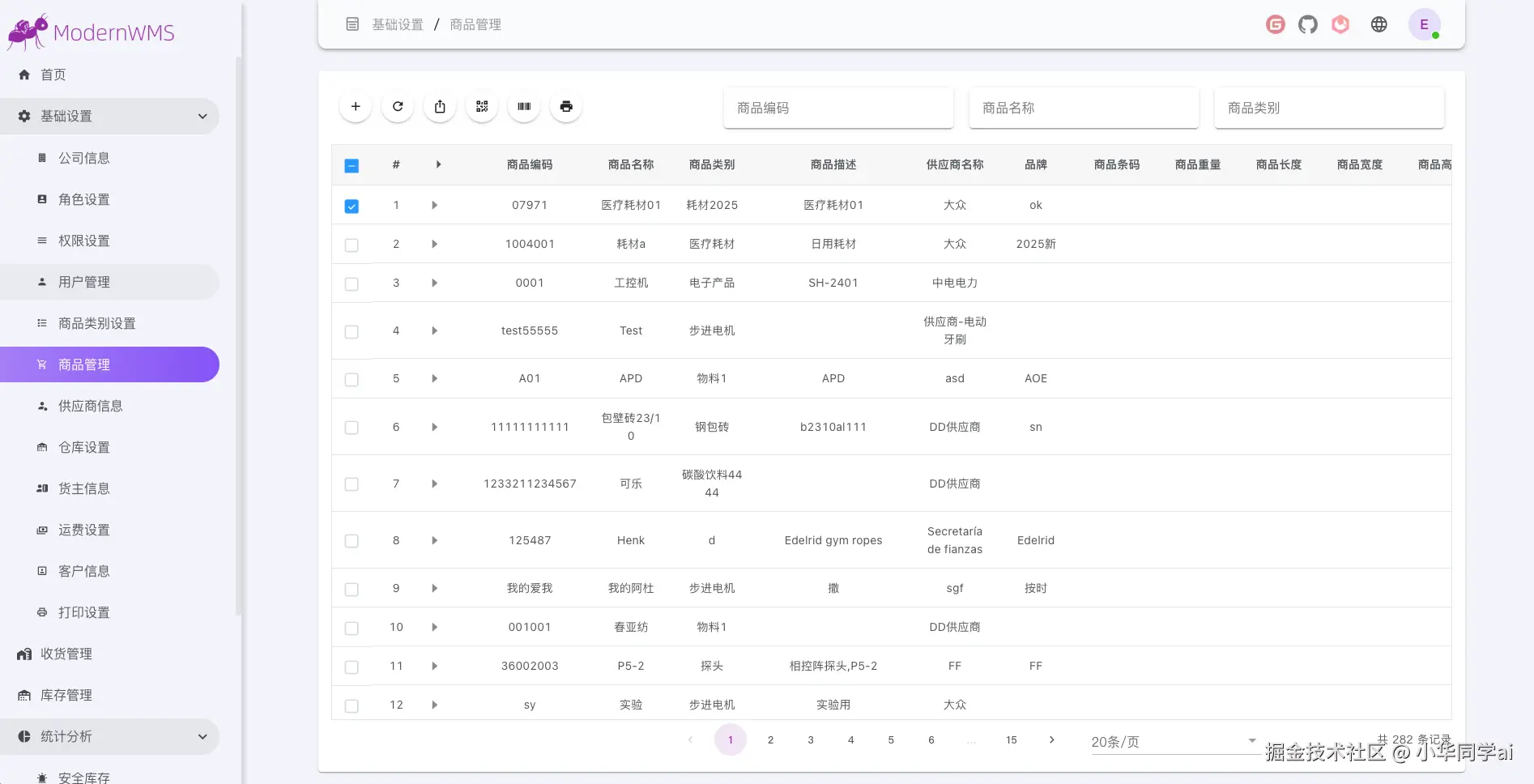Check the row with code 1004001

click(352, 245)
